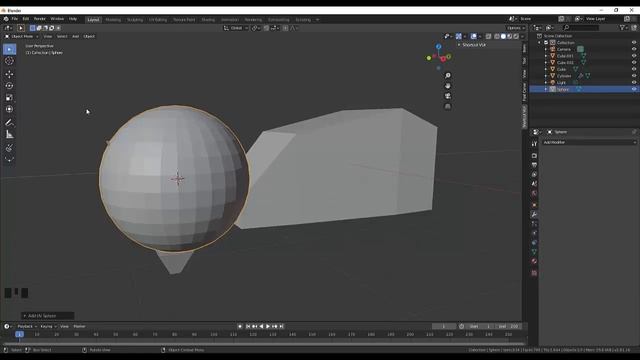The height and width of the screenshot is (360, 640).
Task: Expand the Camera item in outliner
Action: coord(546,49)
